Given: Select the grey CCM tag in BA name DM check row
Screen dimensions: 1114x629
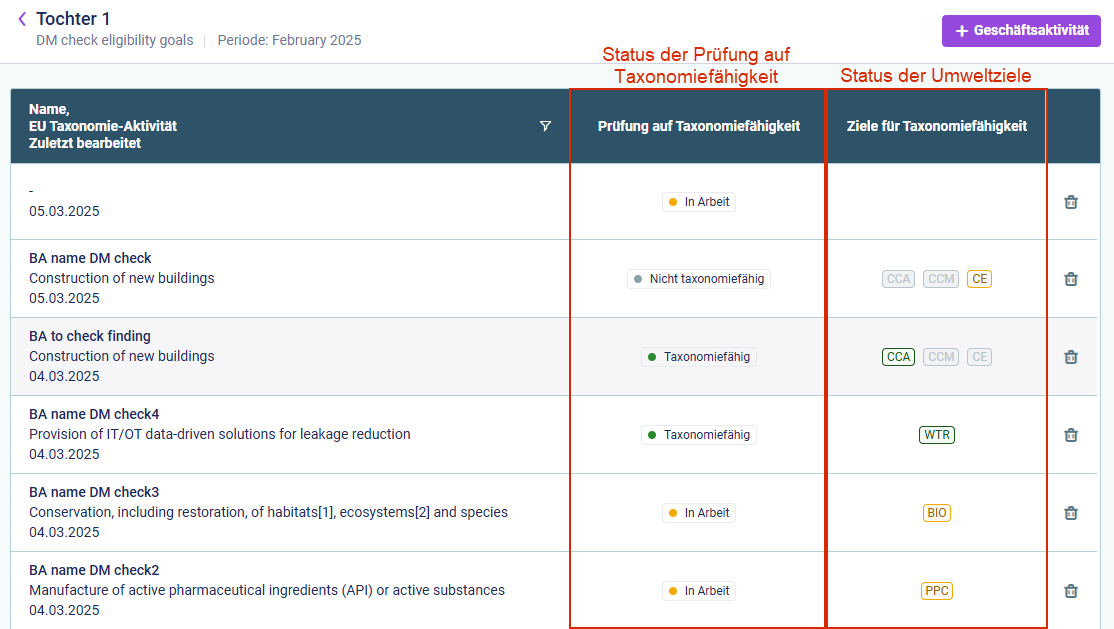Looking at the screenshot, I should click(x=941, y=279).
